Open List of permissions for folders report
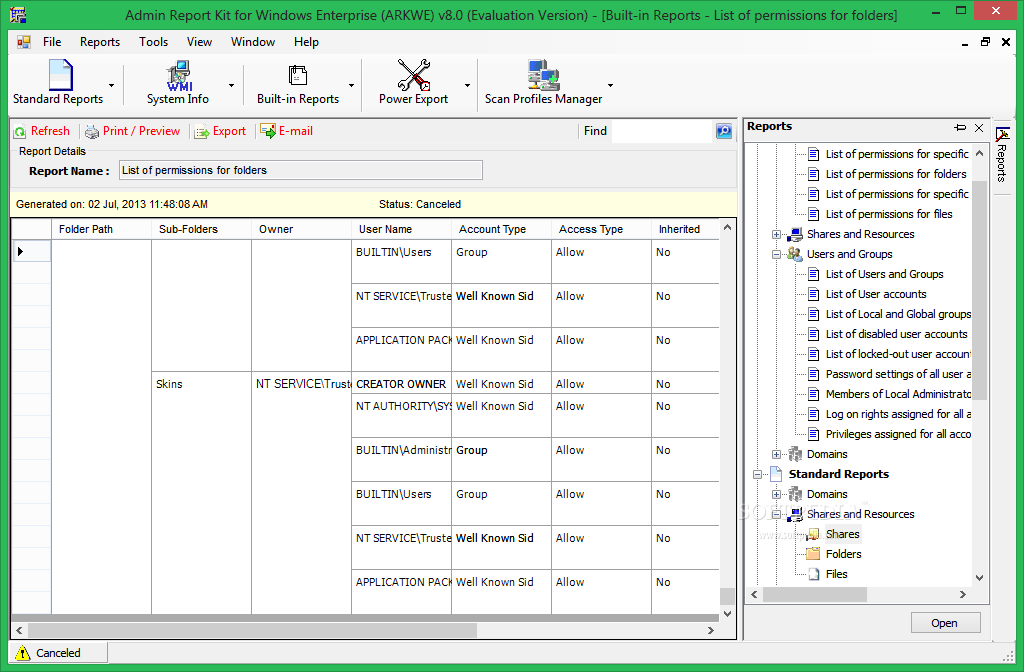The width and height of the screenshot is (1024, 672). pyautogui.click(x=895, y=174)
